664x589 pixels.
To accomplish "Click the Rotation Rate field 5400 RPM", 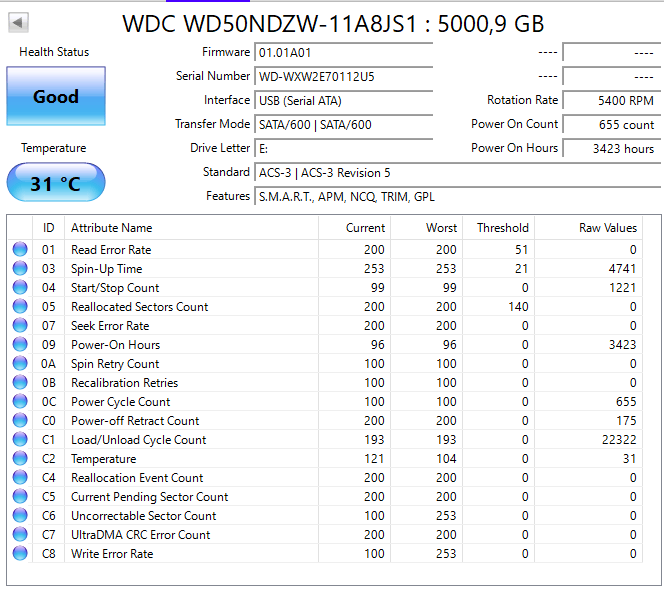I will click(x=611, y=101).
